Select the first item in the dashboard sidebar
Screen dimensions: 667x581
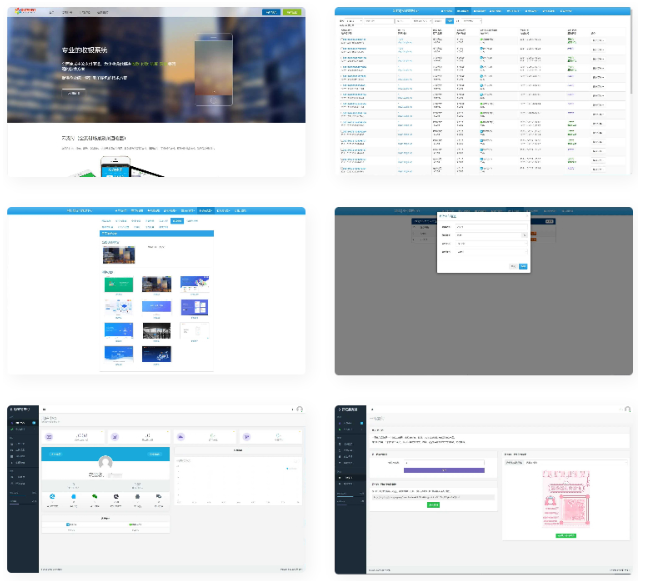[20, 424]
